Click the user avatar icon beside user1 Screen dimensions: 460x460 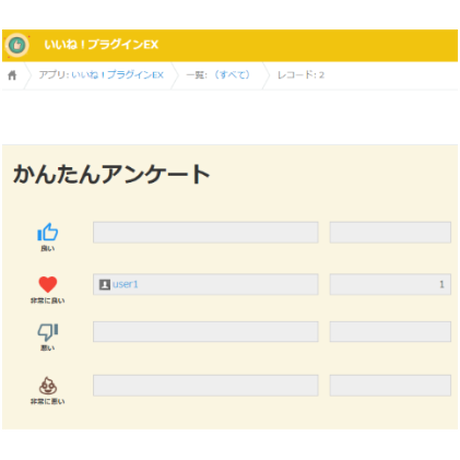[x=104, y=284]
